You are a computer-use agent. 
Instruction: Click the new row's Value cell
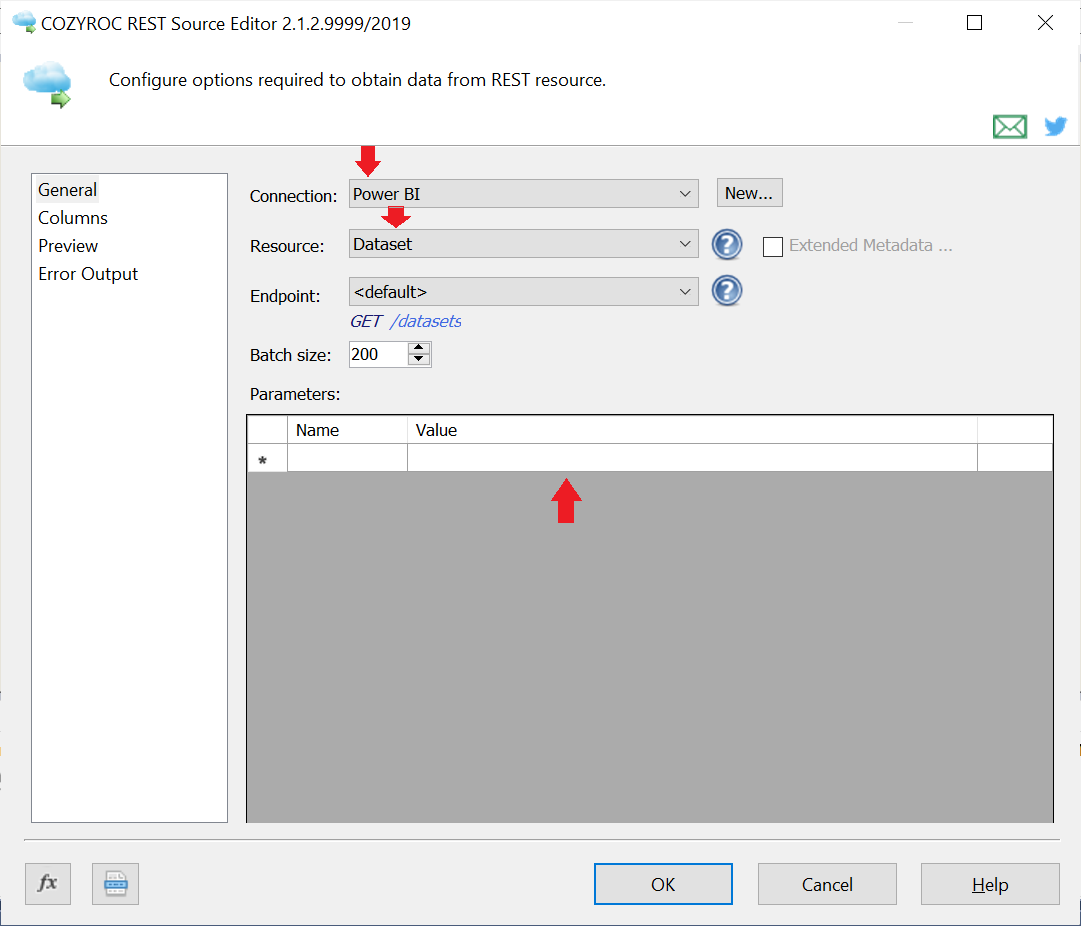coord(692,459)
